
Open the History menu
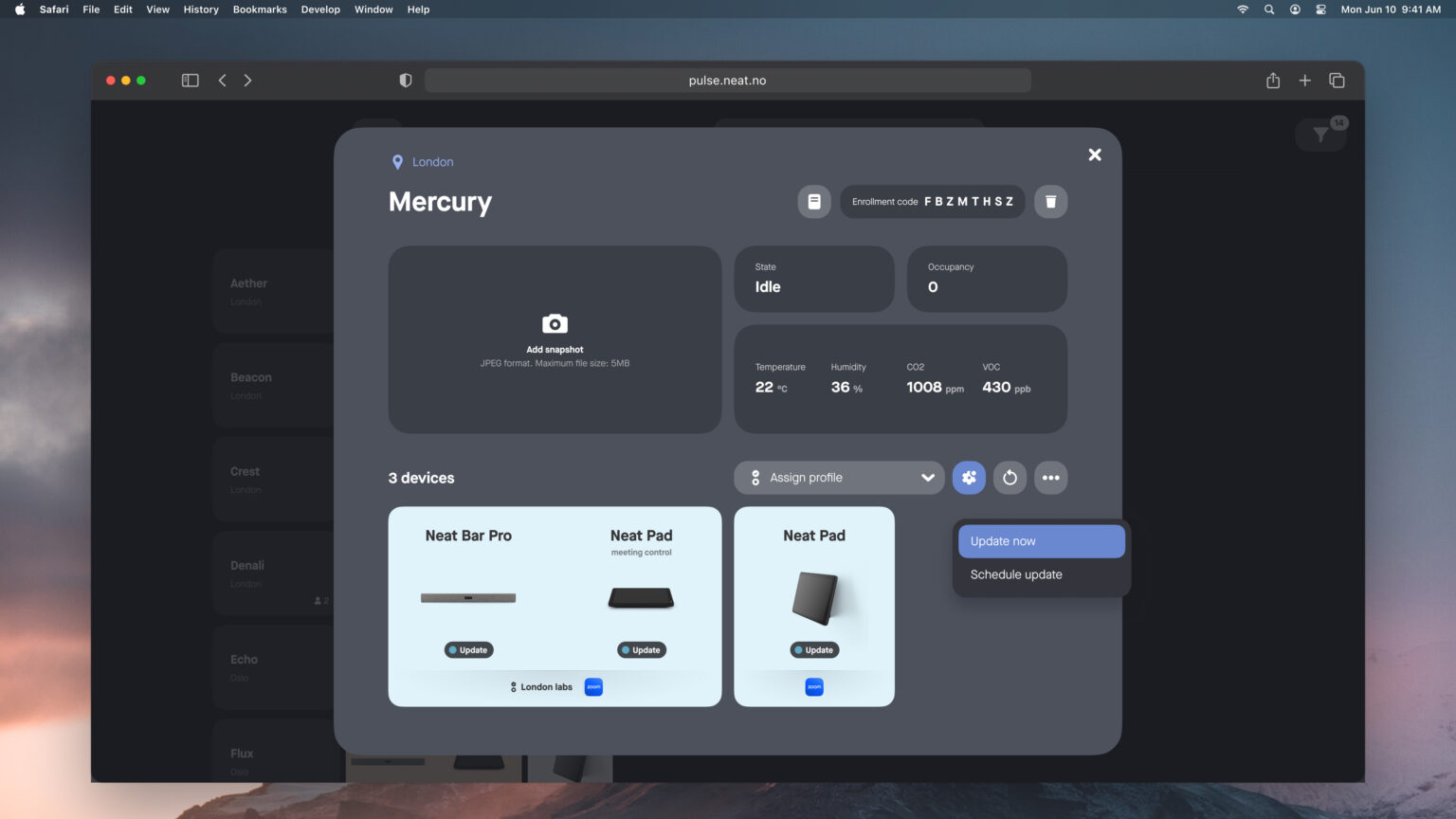click(201, 9)
